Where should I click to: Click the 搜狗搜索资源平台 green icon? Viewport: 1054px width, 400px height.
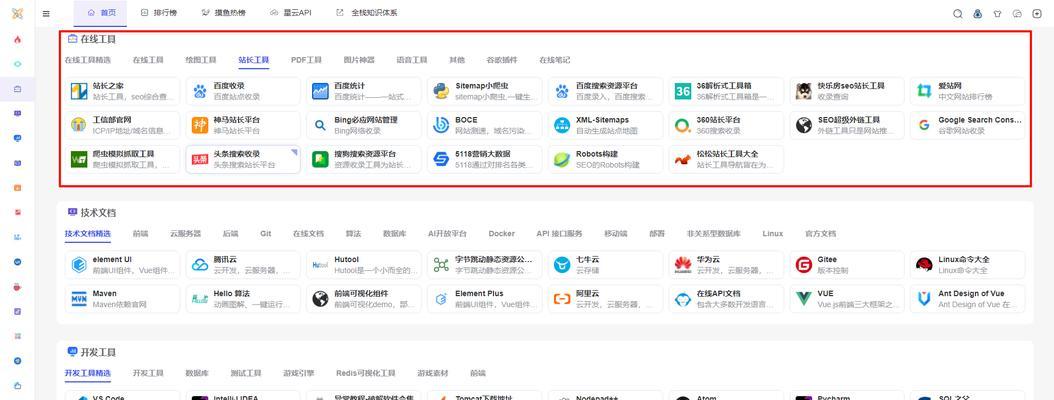click(x=321, y=159)
